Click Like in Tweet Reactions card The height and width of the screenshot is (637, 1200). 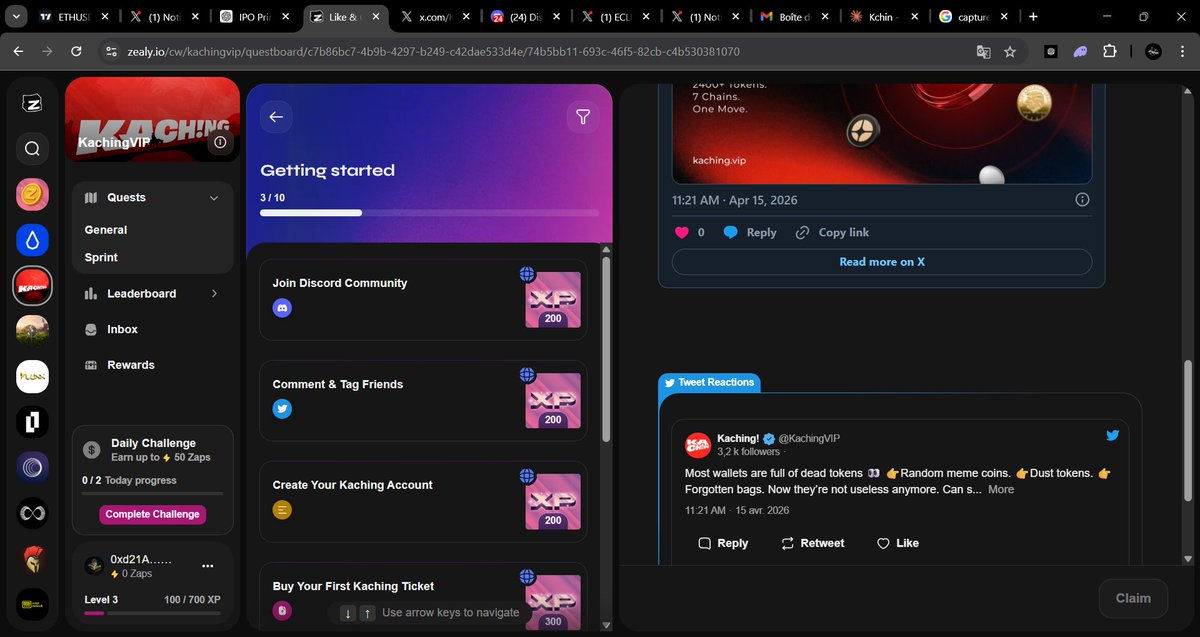click(x=897, y=543)
